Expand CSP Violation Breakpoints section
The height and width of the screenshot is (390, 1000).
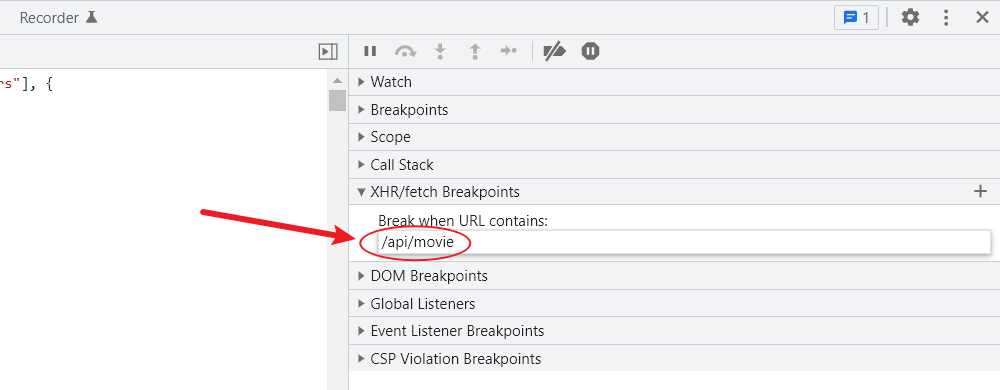tap(674, 359)
